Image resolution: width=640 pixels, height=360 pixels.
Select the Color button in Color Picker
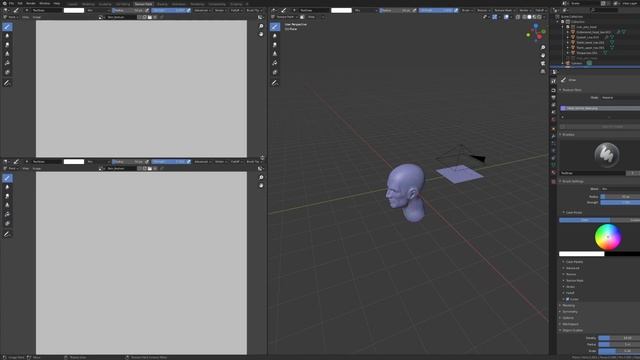(584, 220)
